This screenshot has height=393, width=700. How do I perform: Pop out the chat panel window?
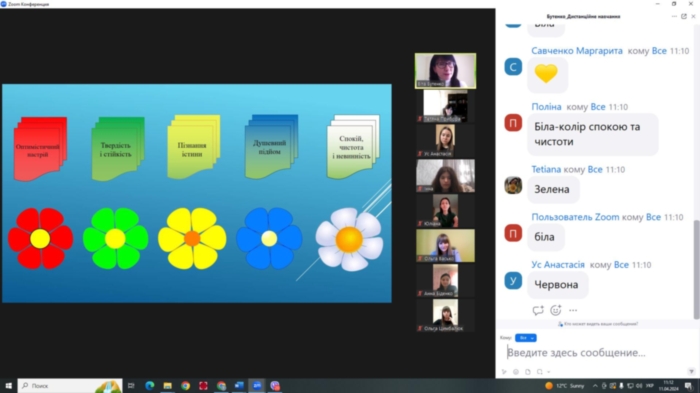[x=684, y=16]
